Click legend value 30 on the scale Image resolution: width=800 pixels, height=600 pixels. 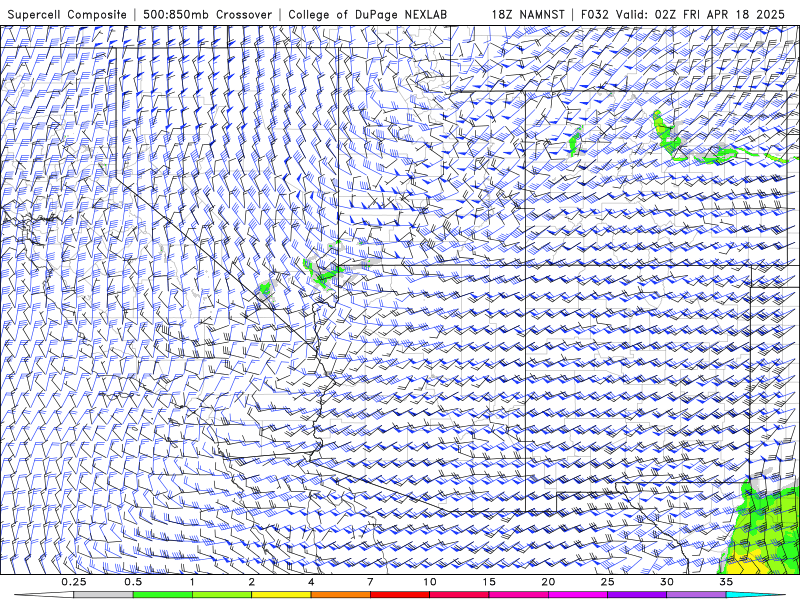[666, 582]
